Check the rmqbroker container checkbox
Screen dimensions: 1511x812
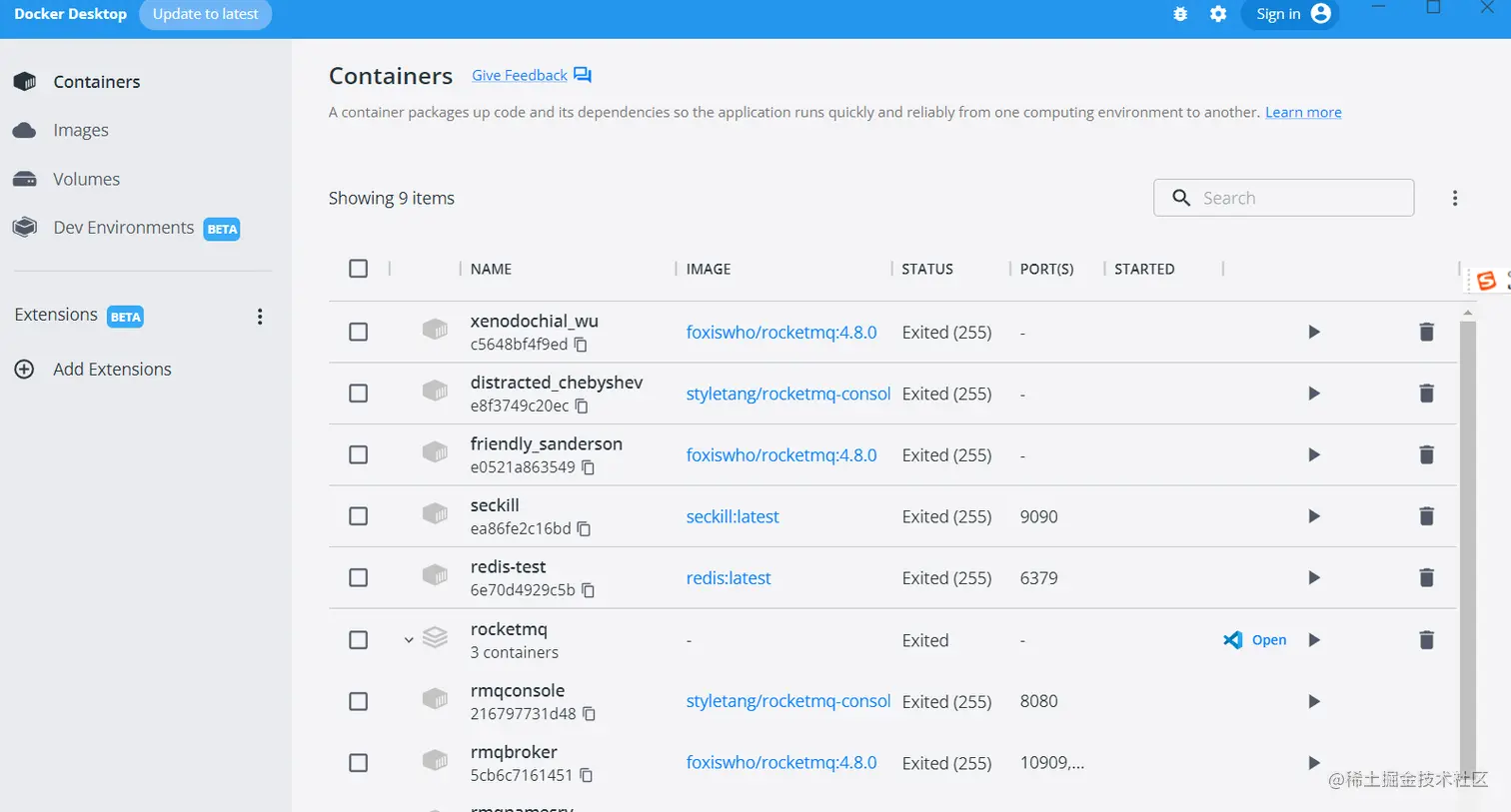(x=359, y=763)
